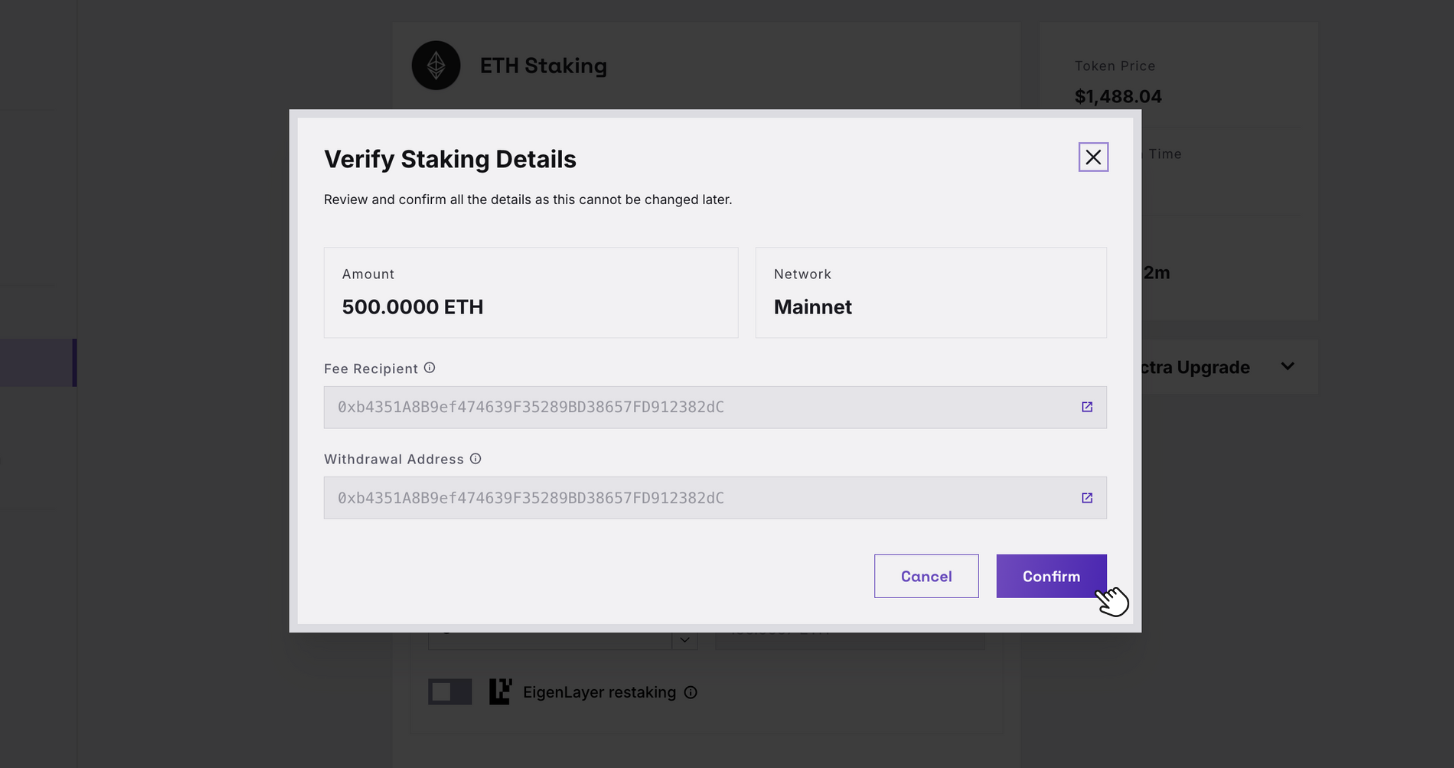Close the Verify Staking Details dialog
The image size is (1454, 768).
point(1093,157)
